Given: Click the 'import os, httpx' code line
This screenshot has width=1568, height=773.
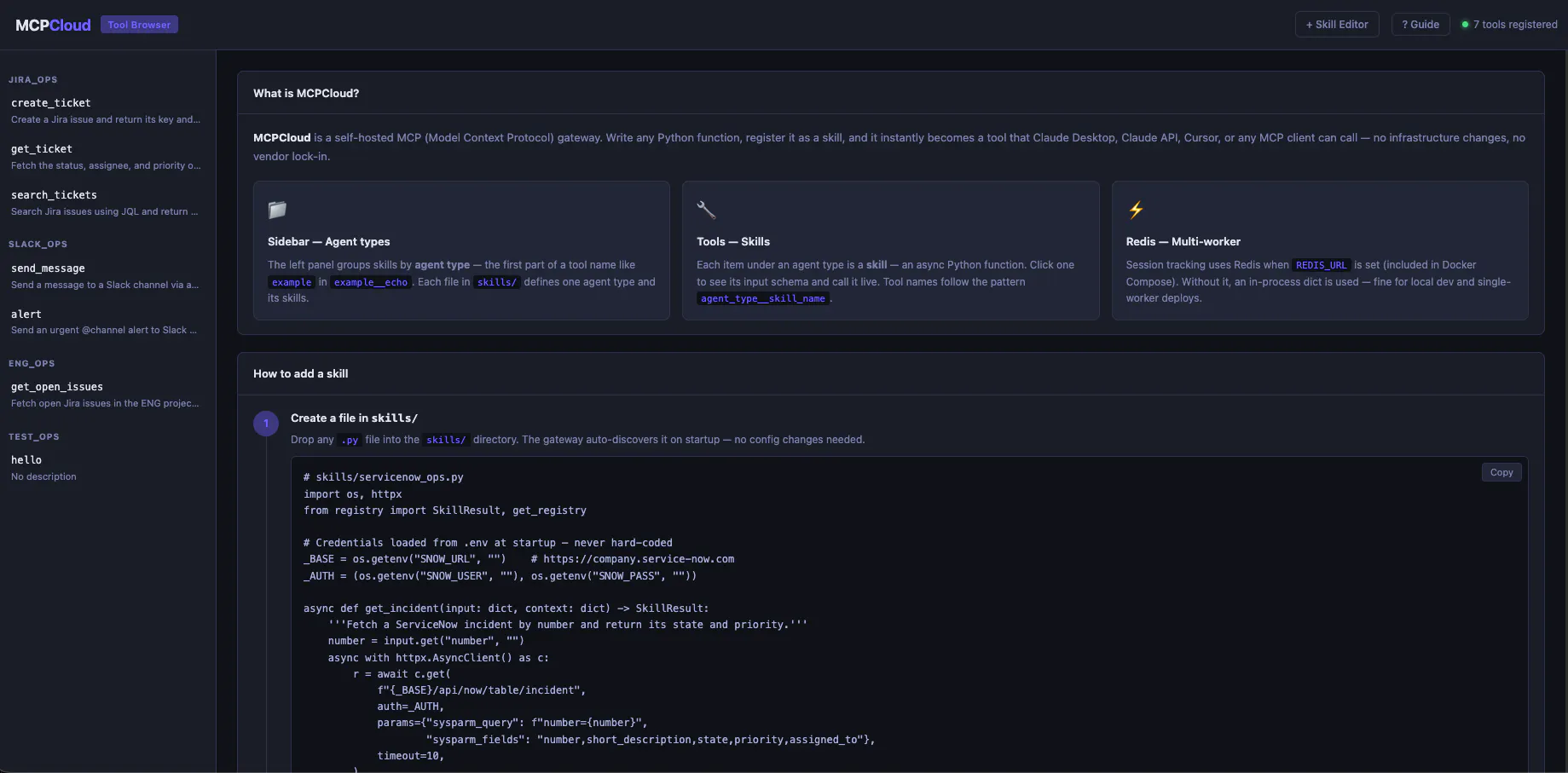Looking at the screenshot, I should coord(353,494).
